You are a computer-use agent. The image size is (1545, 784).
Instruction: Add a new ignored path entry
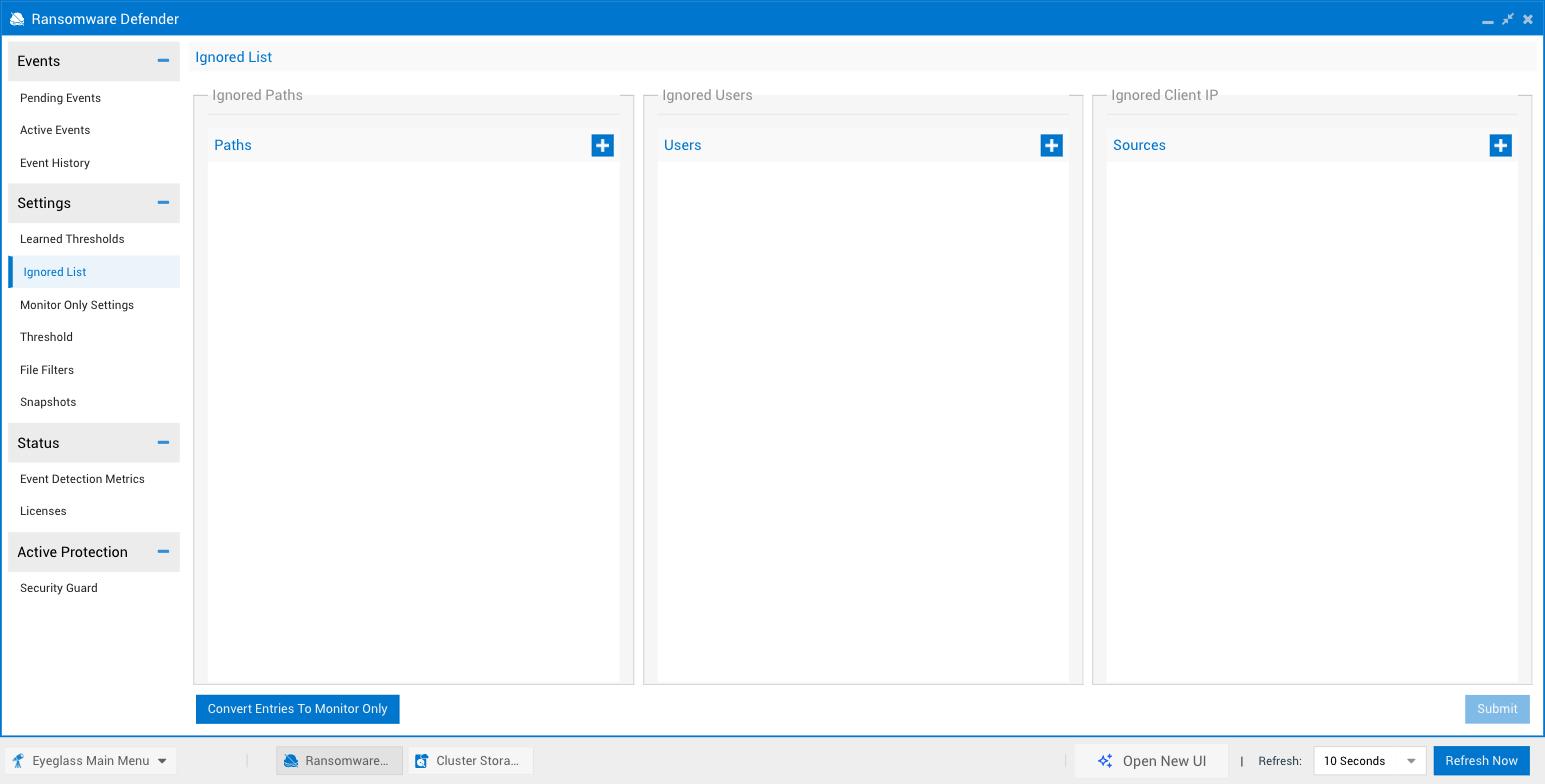pyautogui.click(x=602, y=145)
